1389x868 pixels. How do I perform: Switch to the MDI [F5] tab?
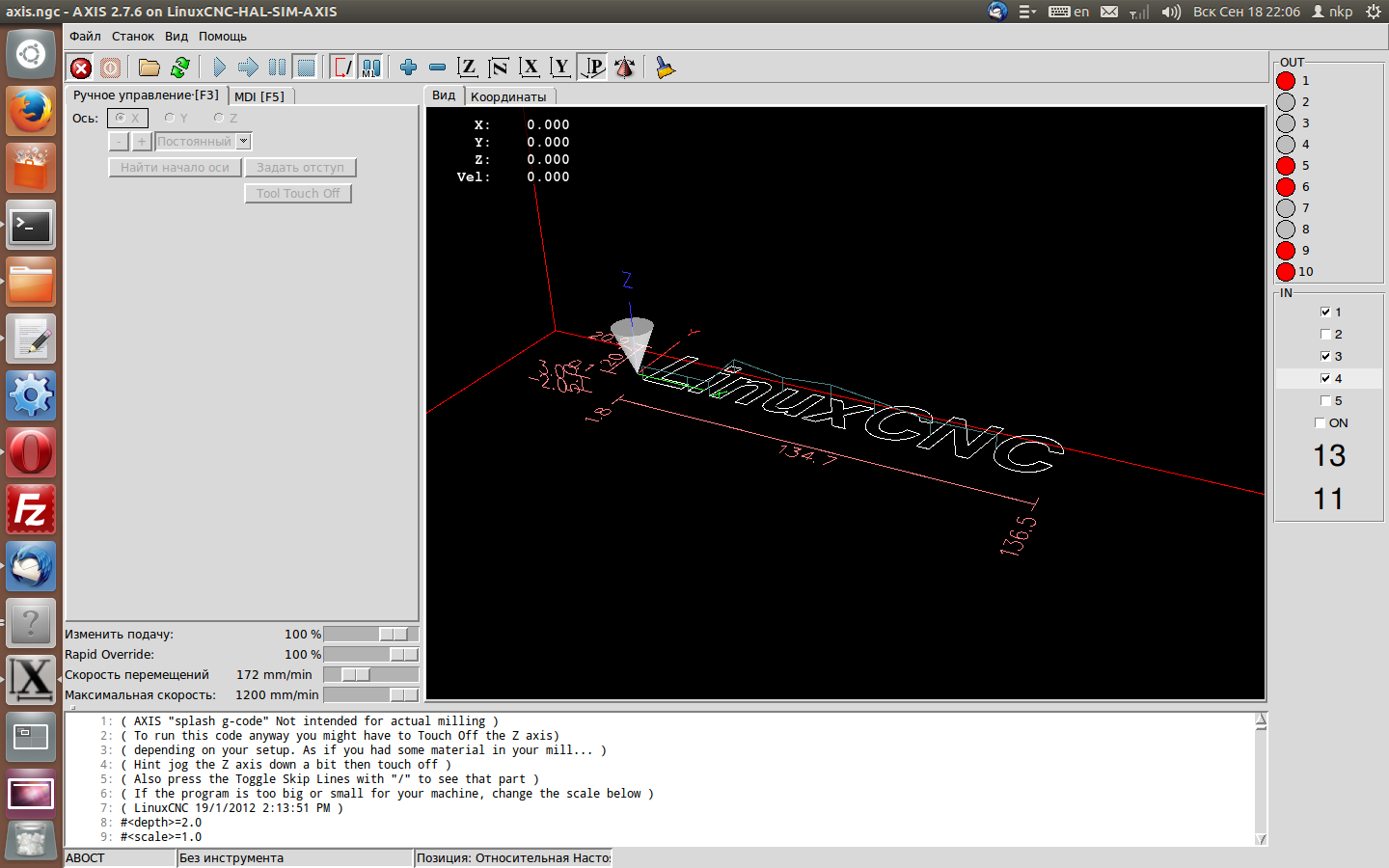point(259,96)
